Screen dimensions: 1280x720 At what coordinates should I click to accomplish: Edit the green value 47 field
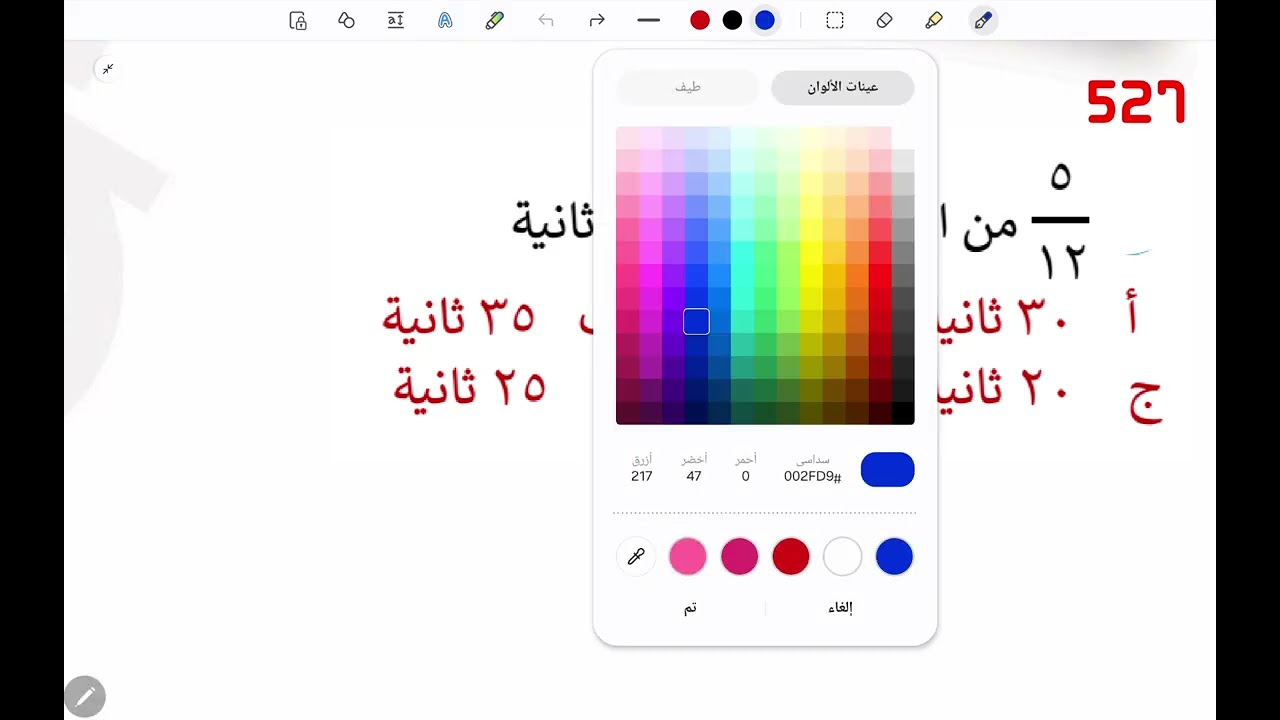point(694,476)
